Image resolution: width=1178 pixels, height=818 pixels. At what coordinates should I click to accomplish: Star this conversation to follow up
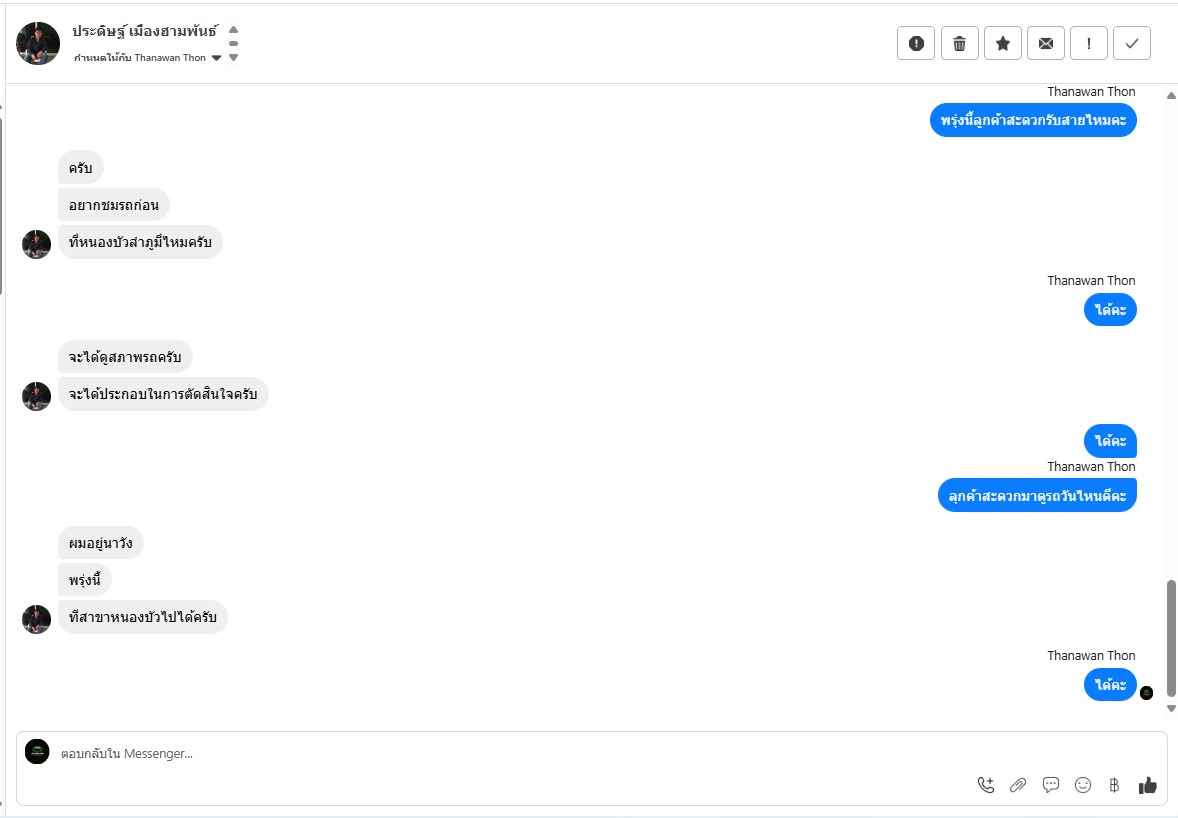pyautogui.click(x=1003, y=43)
